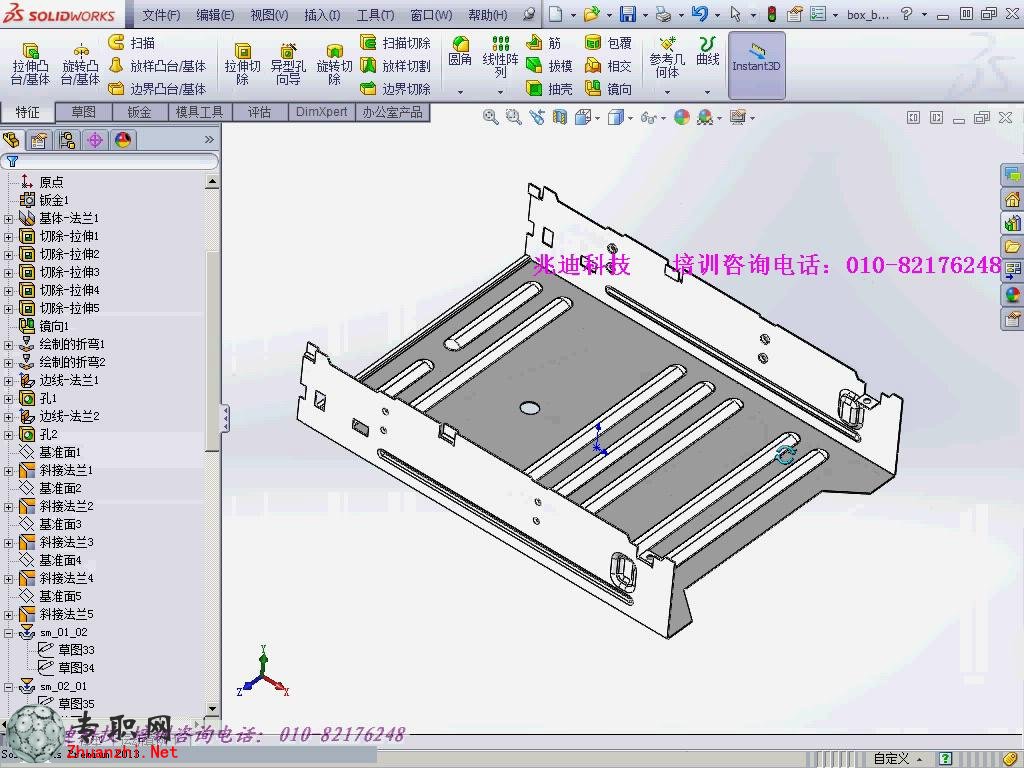Open Reference Geometry (参考几何体) tool
Viewport: 1024px width, 768px height.
[x=667, y=58]
